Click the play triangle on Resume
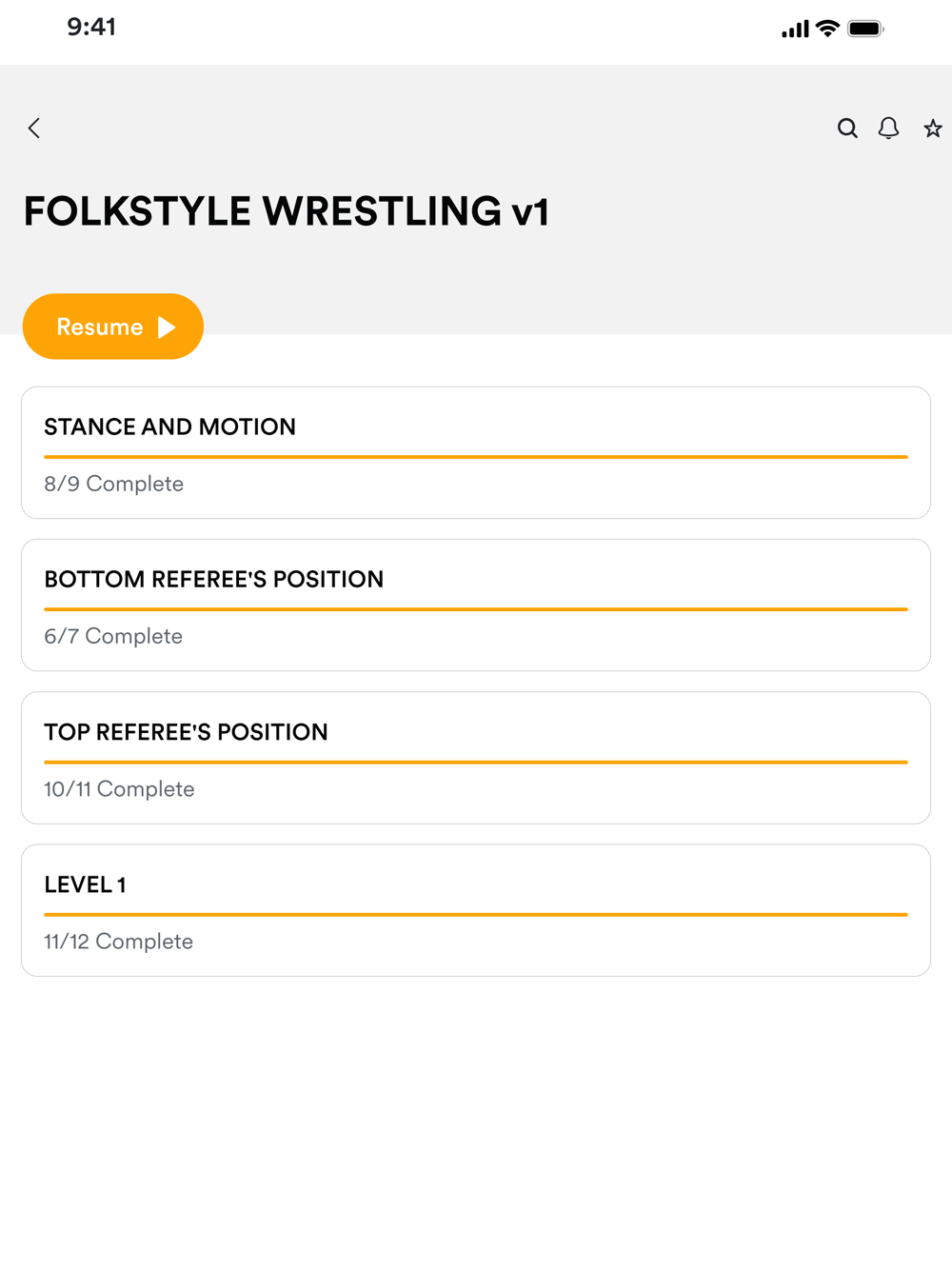The width and height of the screenshot is (952, 1270). point(167,327)
